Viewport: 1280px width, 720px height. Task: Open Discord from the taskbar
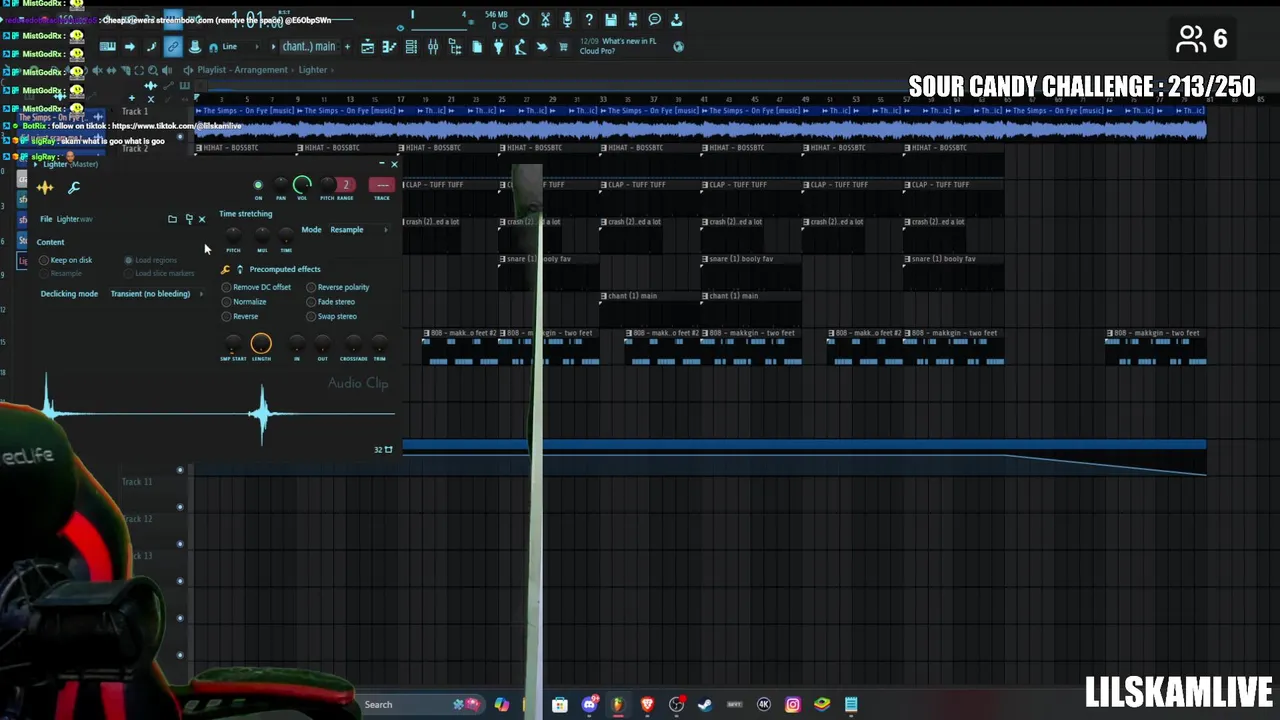589,704
